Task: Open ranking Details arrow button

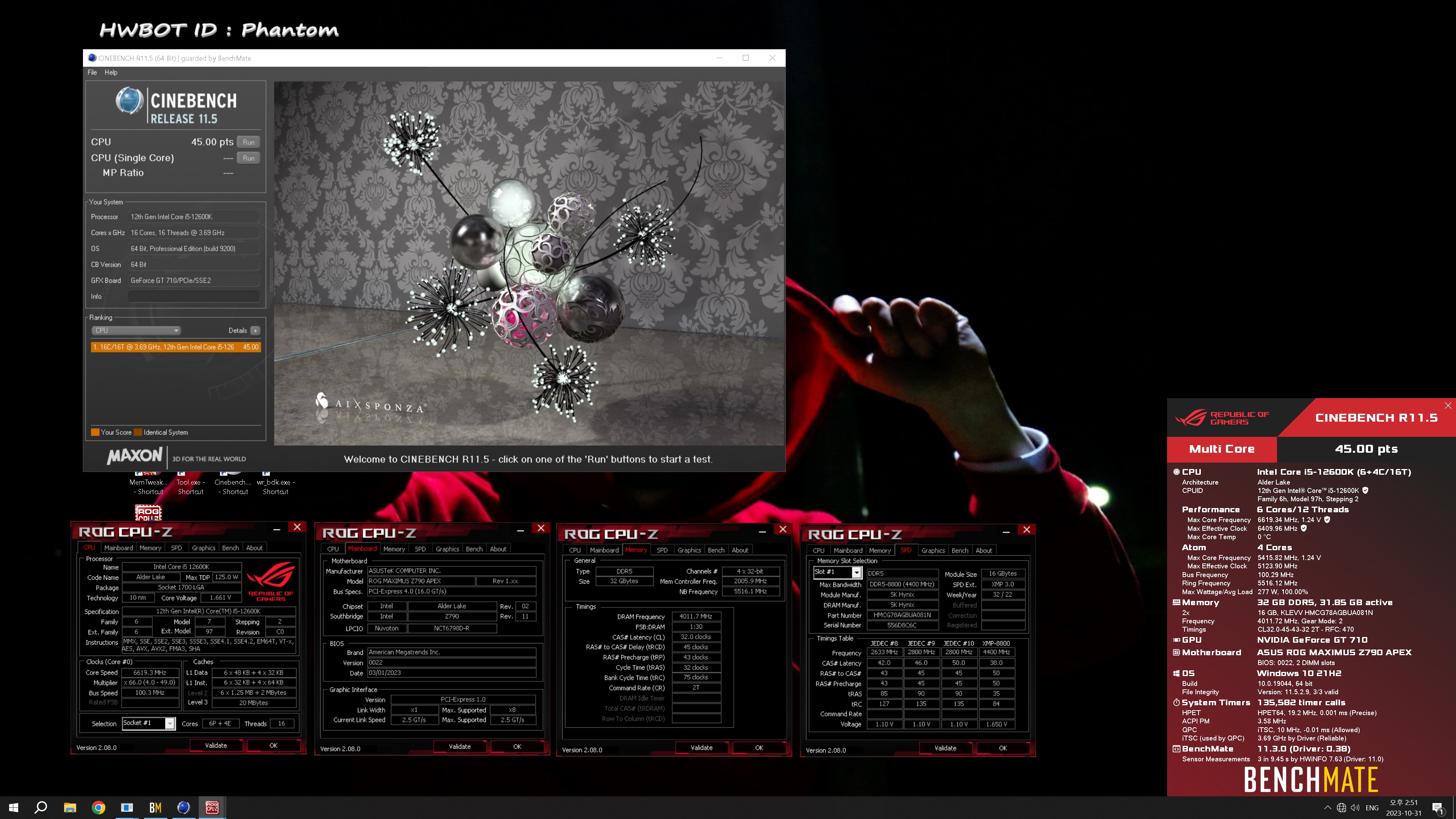Action: pyautogui.click(x=256, y=330)
